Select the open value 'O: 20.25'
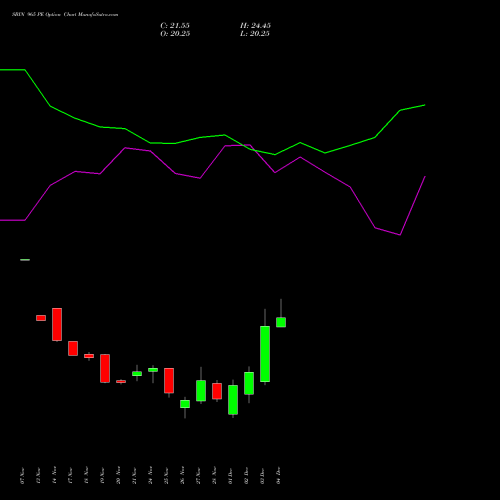This screenshot has height=500, width=500. 175,34
